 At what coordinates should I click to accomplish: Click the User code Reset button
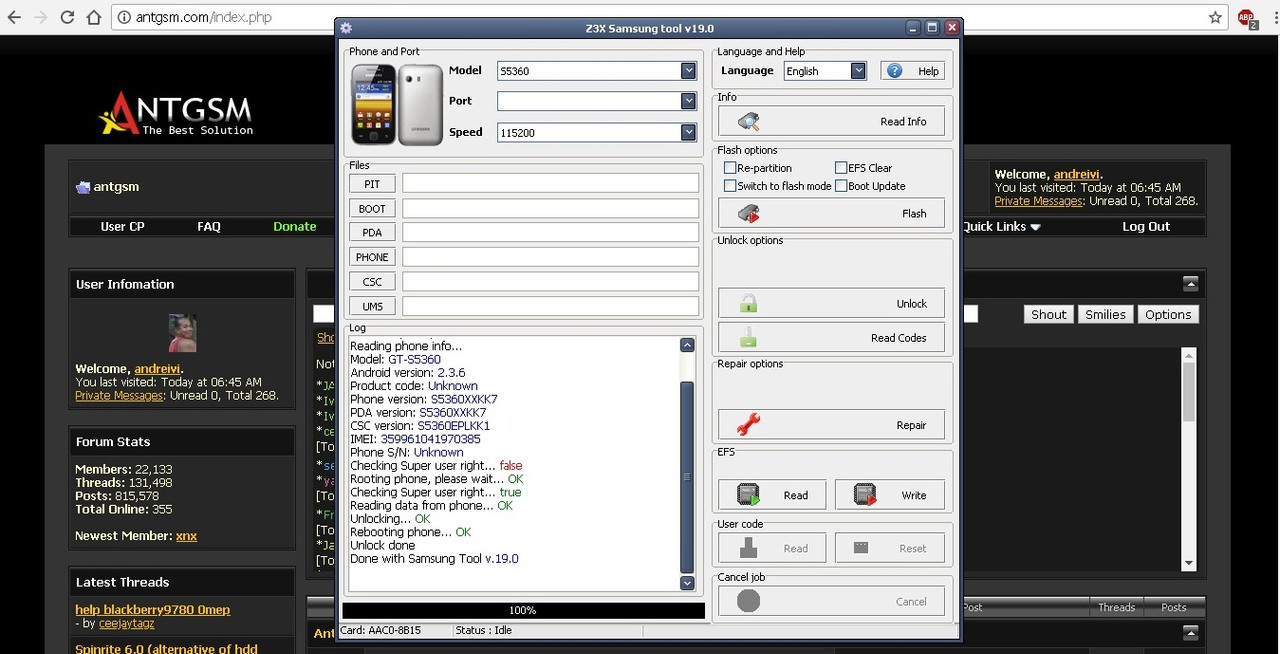[889, 548]
